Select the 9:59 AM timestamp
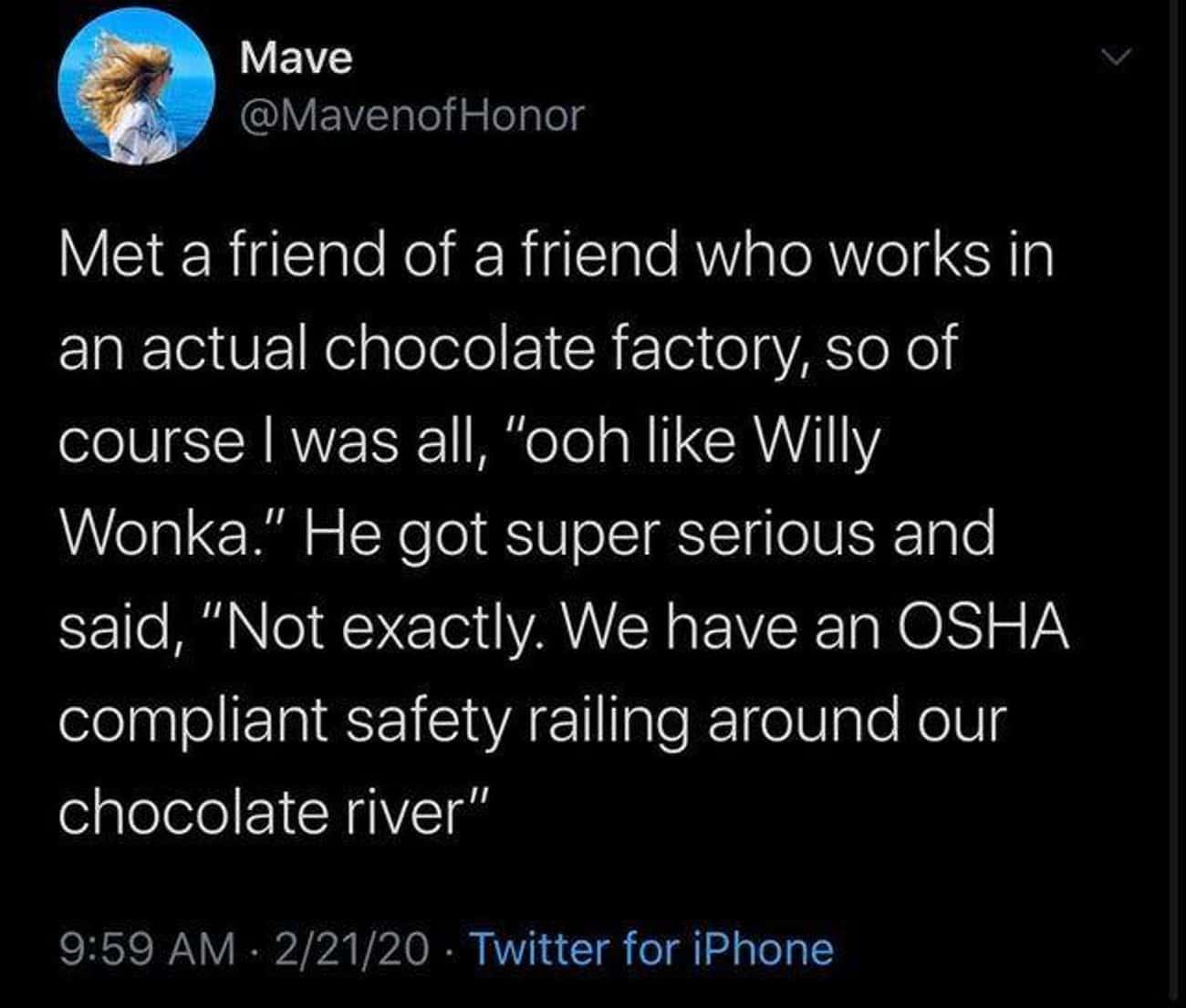Viewport: 1186px width, 1008px height. click(148, 950)
